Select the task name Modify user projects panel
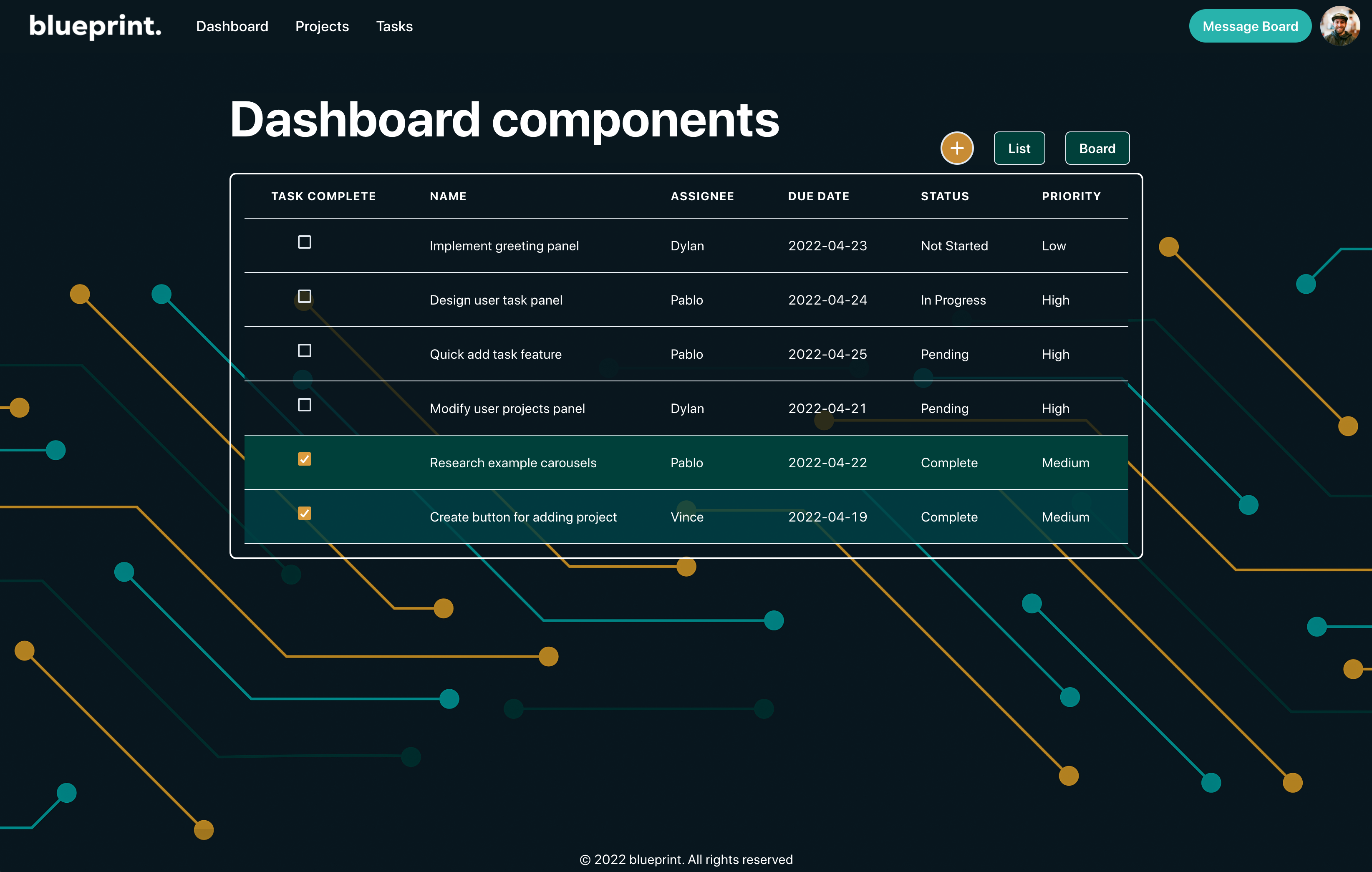 pyautogui.click(x=507, y=408)
